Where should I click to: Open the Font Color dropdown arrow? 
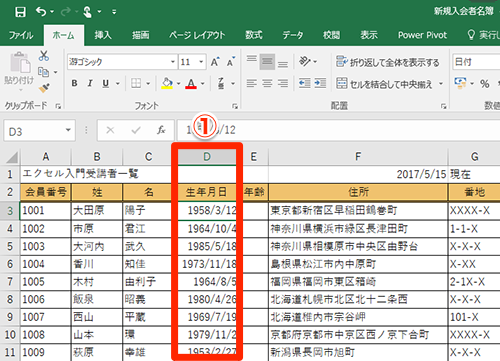[x=203, y=83]
